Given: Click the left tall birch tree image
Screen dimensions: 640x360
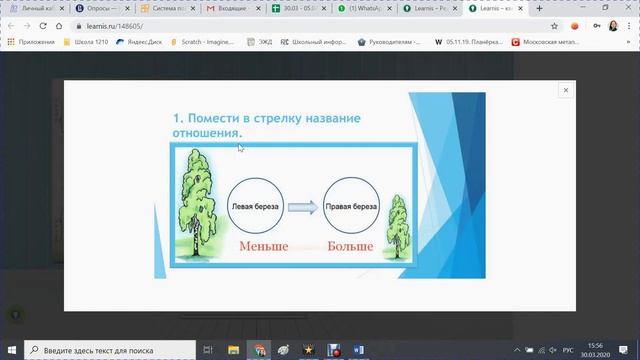Looking at the screenshot, I should (x=198, y=204).
